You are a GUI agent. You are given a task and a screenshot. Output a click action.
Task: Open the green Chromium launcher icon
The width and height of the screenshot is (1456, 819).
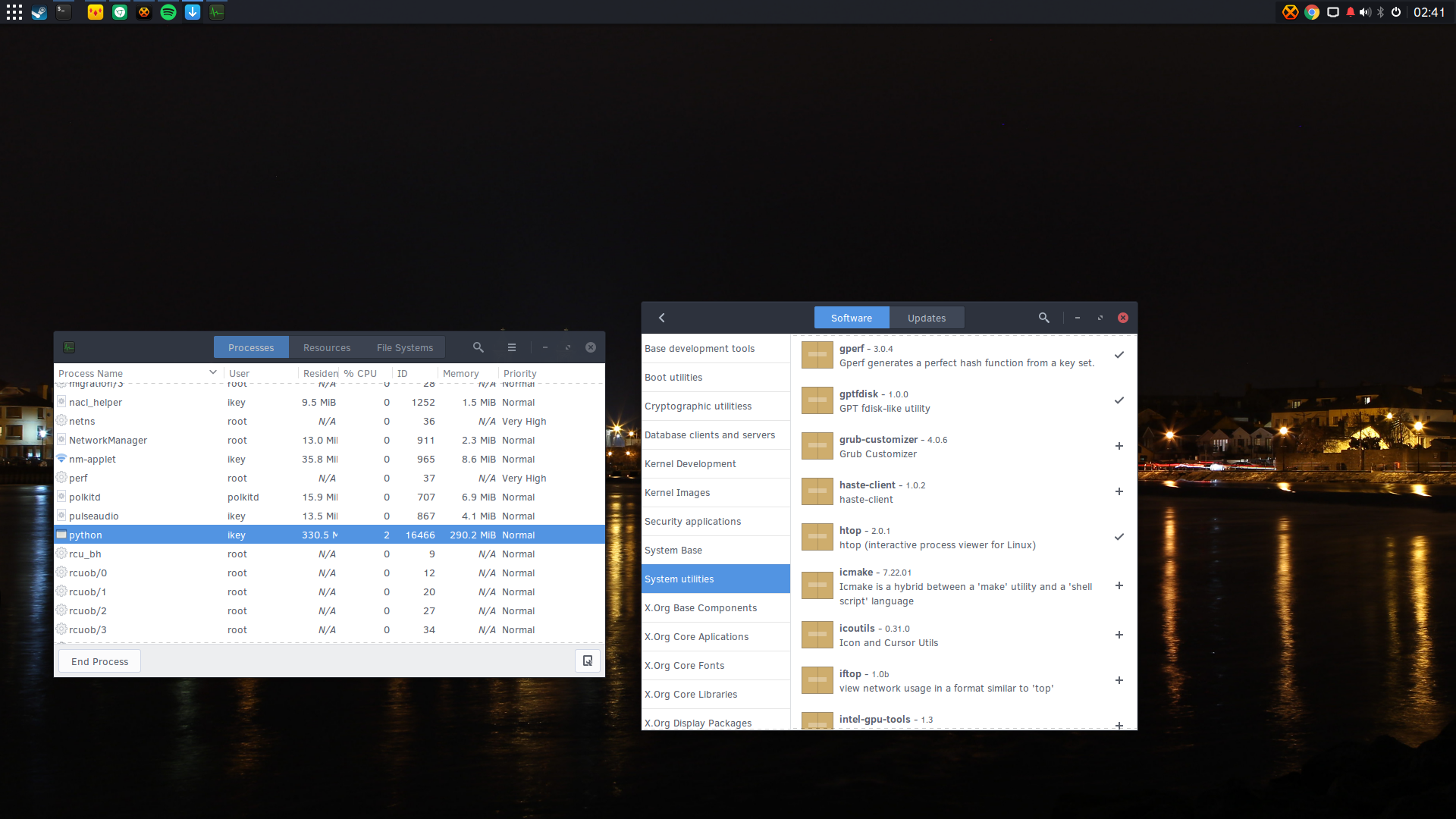click(x=120, y=12)
